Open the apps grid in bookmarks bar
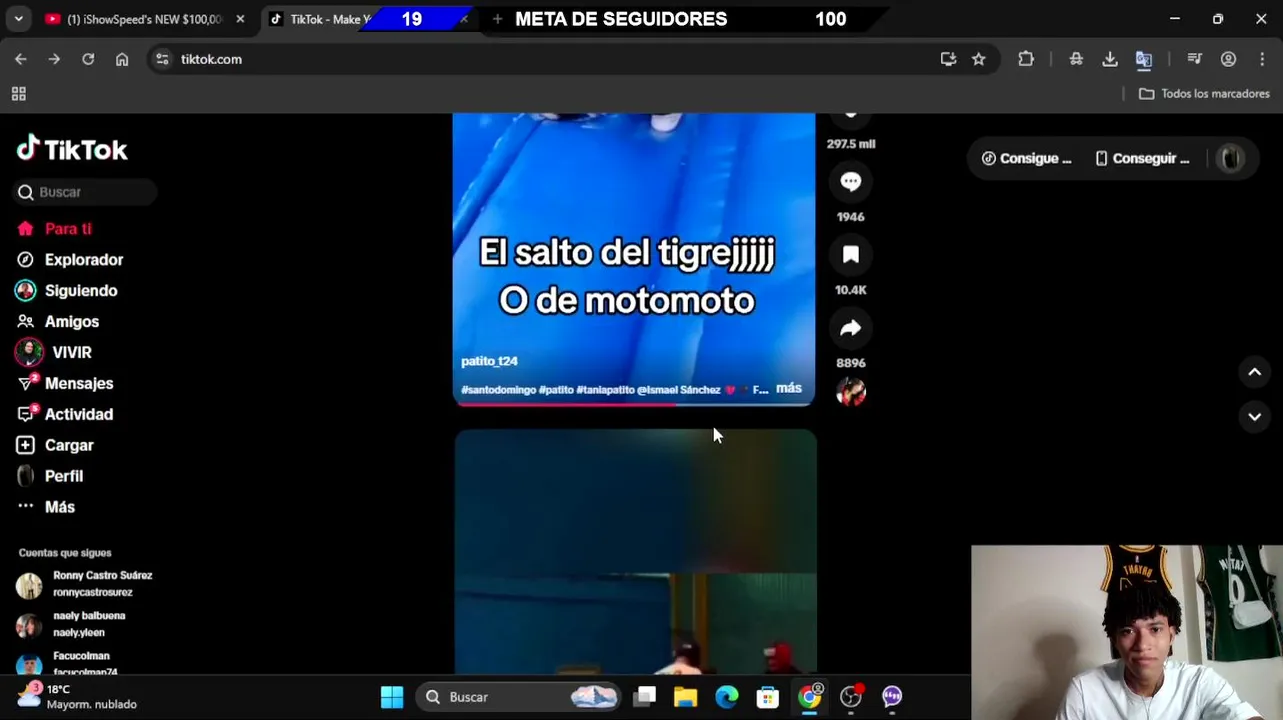 coord(18,94)
